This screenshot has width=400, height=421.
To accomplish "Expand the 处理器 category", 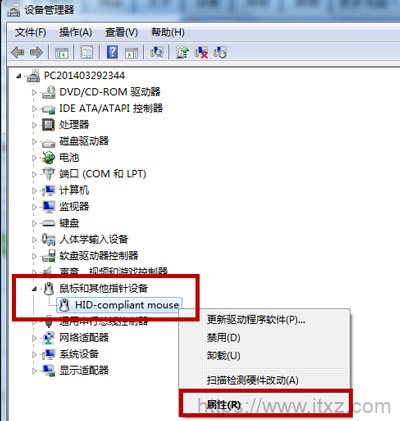I will point(34,125).
